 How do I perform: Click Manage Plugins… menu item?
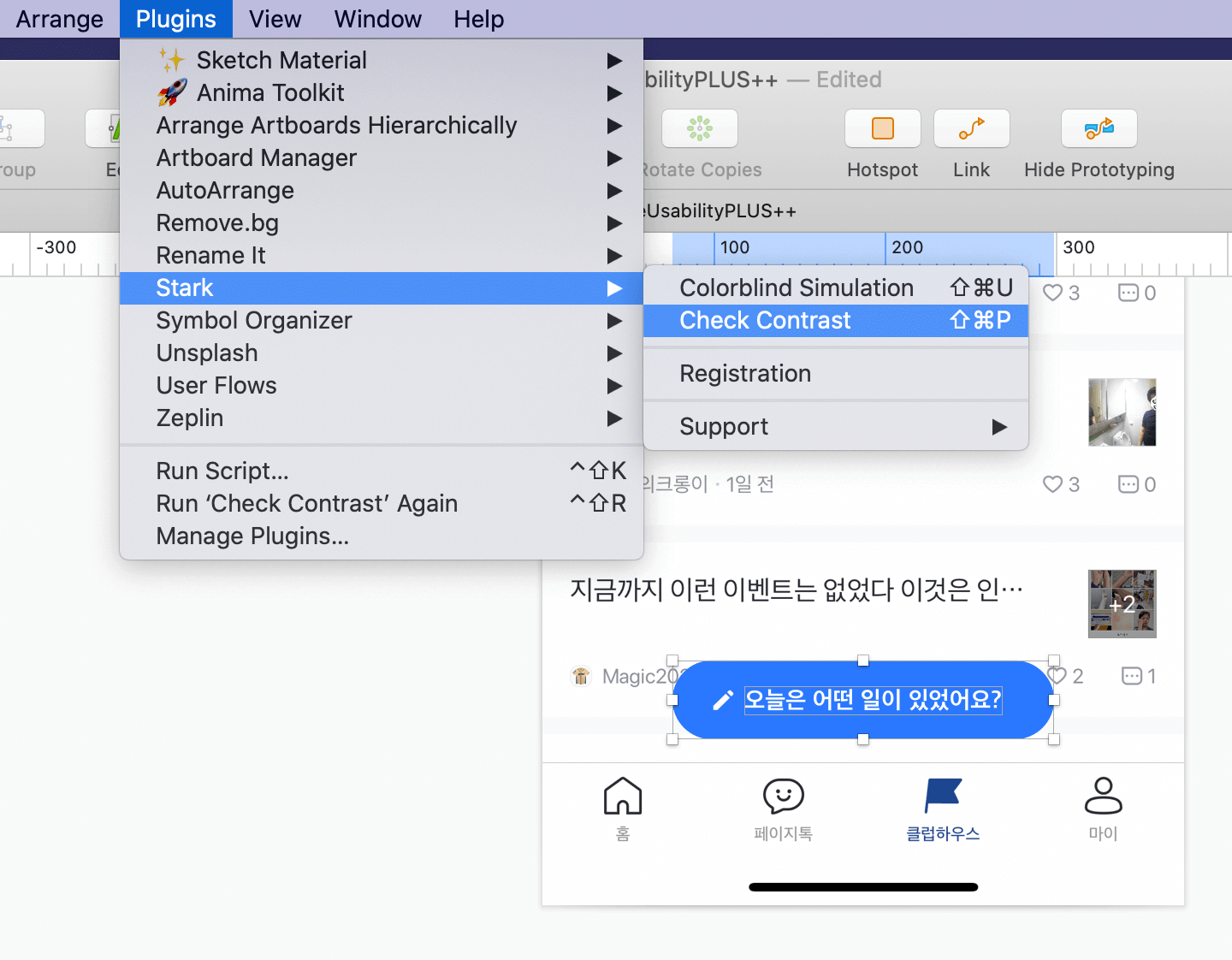(252, 536)
